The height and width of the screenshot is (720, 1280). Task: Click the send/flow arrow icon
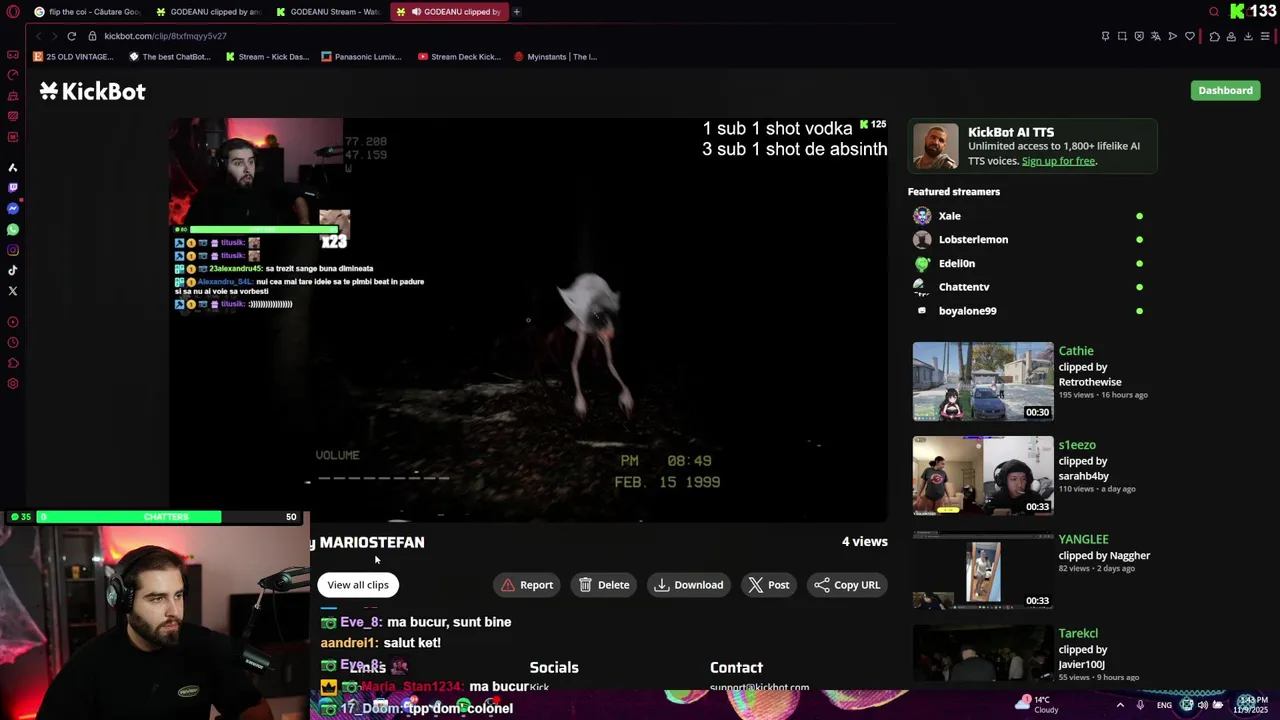[1173, 36]
